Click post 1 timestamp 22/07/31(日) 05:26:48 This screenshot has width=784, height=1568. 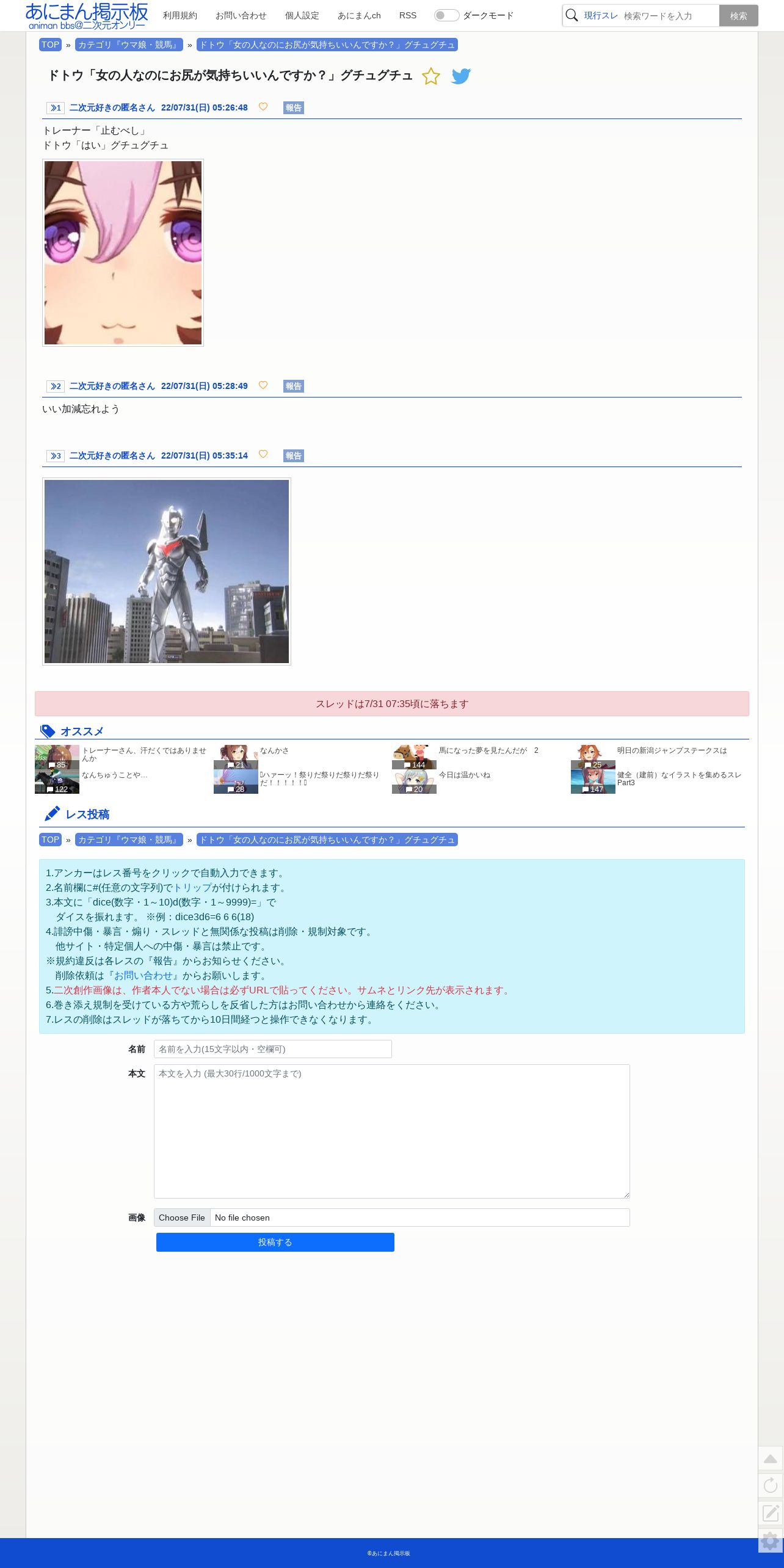[x=205, y=107]
